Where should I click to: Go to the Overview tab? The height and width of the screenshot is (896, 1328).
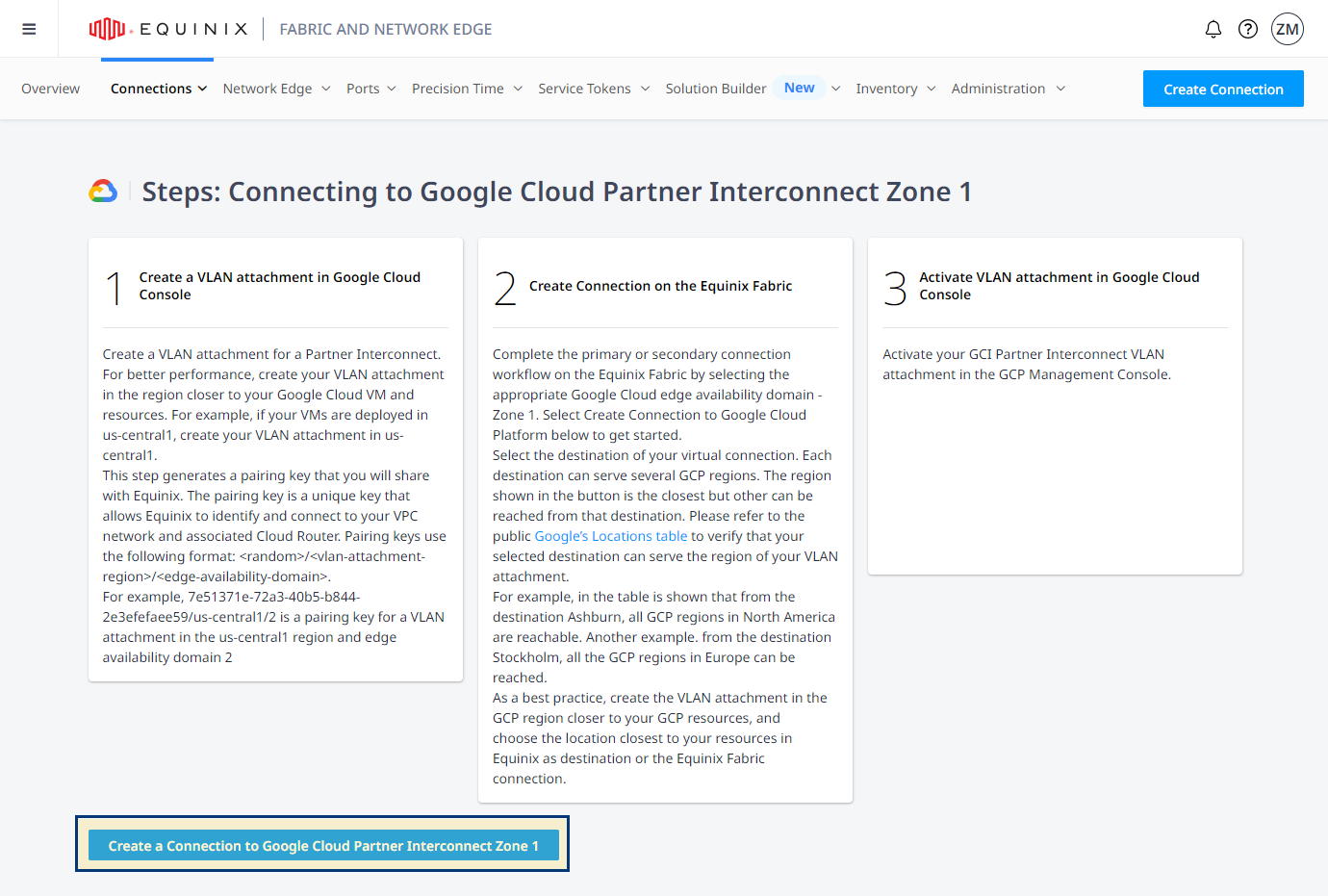pos(51,89)
